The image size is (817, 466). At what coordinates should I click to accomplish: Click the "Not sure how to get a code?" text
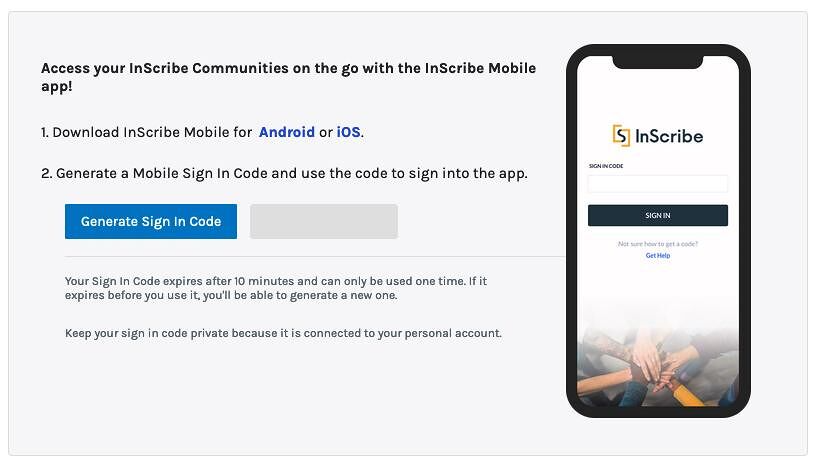click(658, 244)
